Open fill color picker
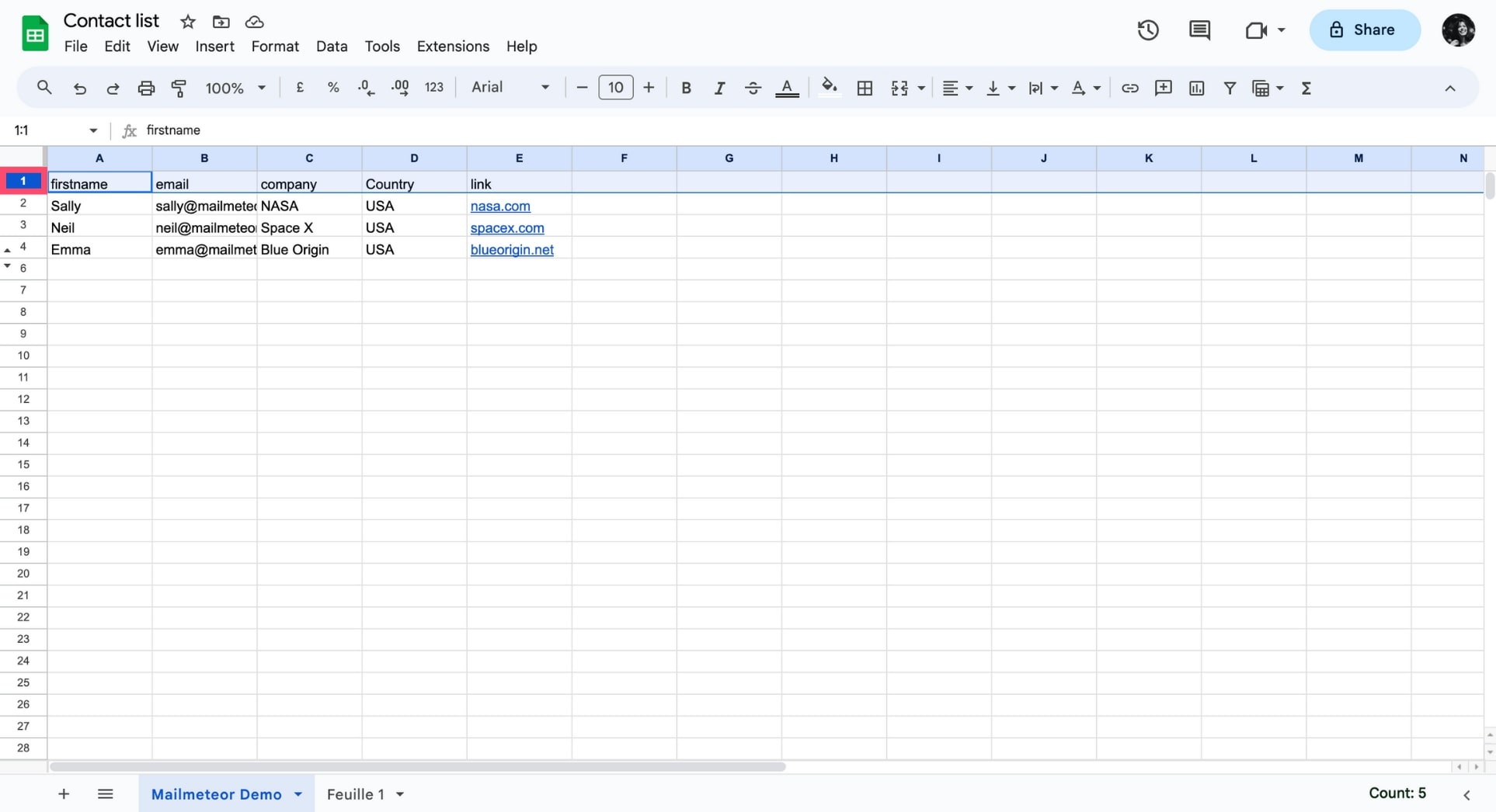 tap(830, 87)
